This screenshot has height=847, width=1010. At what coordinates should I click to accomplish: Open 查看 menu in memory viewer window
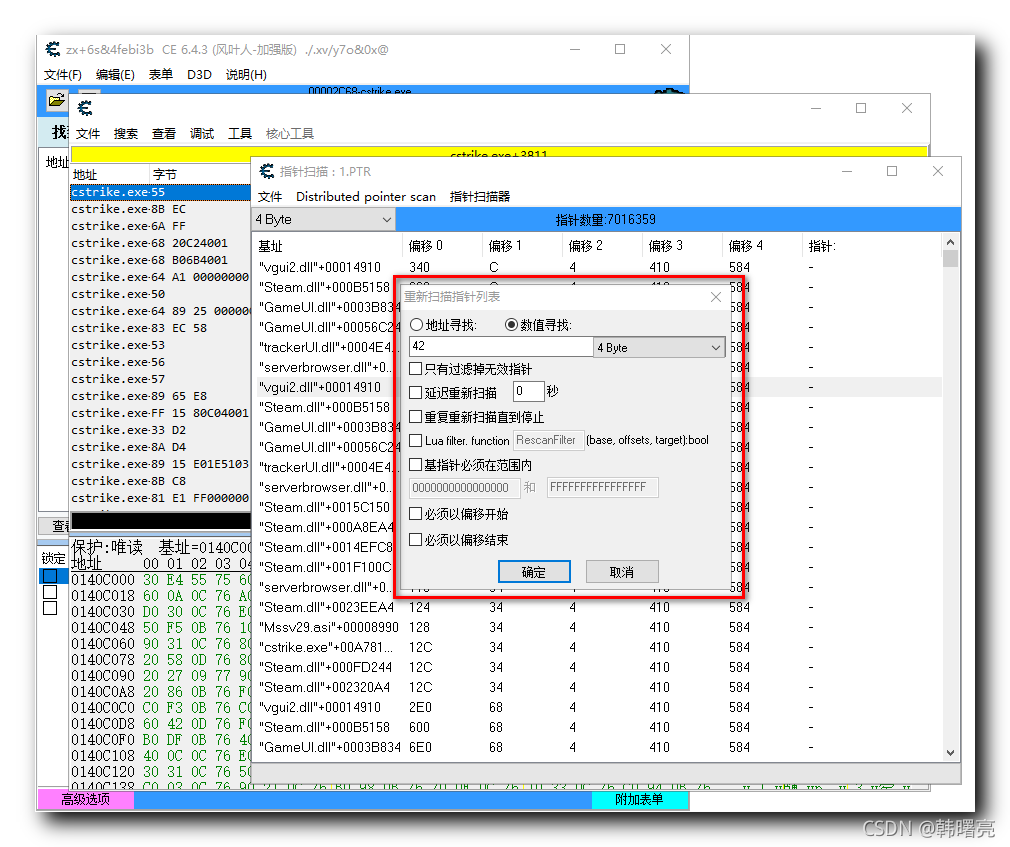click(x=164, y=133)
